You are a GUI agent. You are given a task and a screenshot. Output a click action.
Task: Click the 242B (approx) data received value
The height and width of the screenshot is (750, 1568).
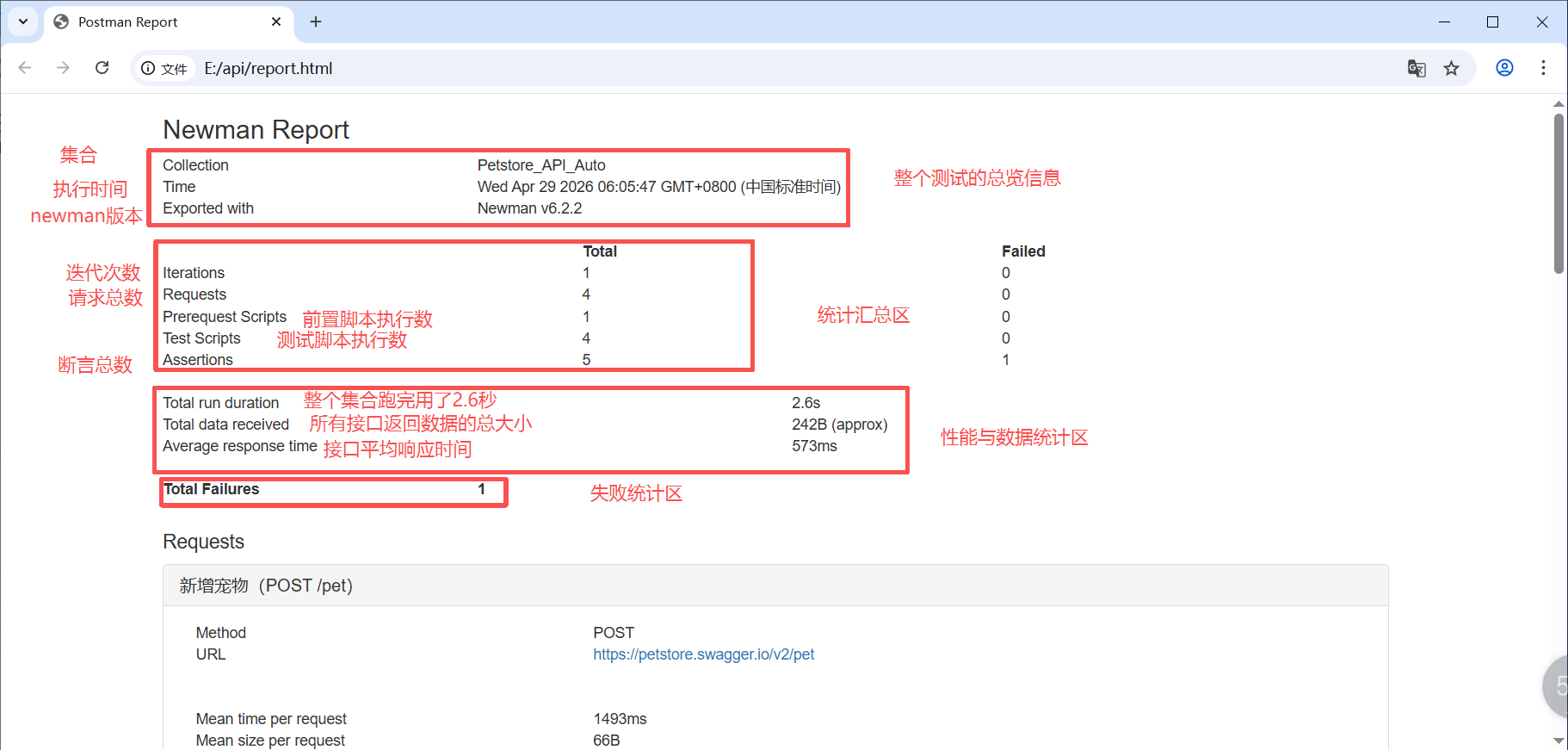[x=840, y=425]
